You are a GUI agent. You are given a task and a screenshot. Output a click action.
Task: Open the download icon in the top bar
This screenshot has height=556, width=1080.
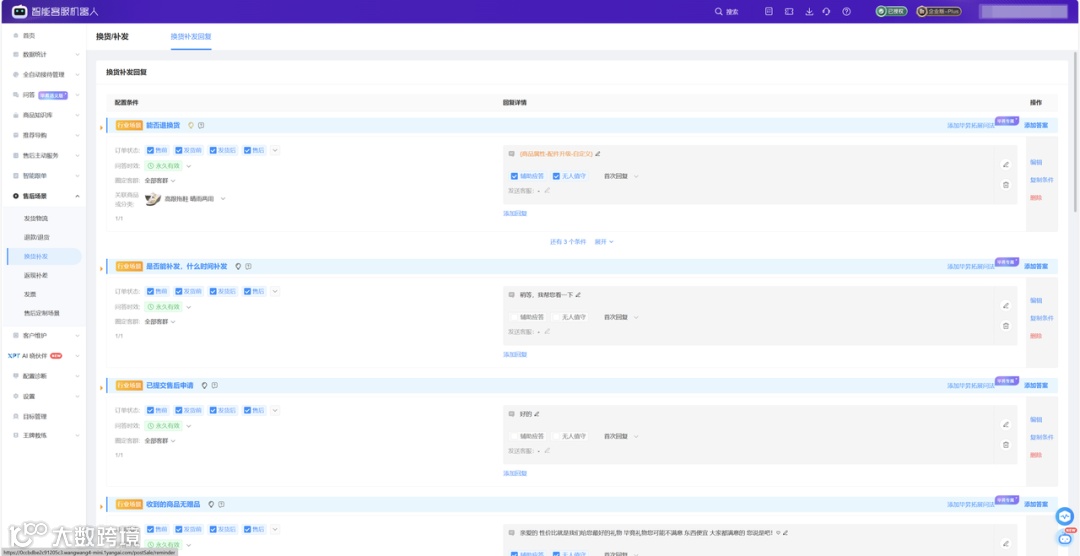[x=809, y=12]
